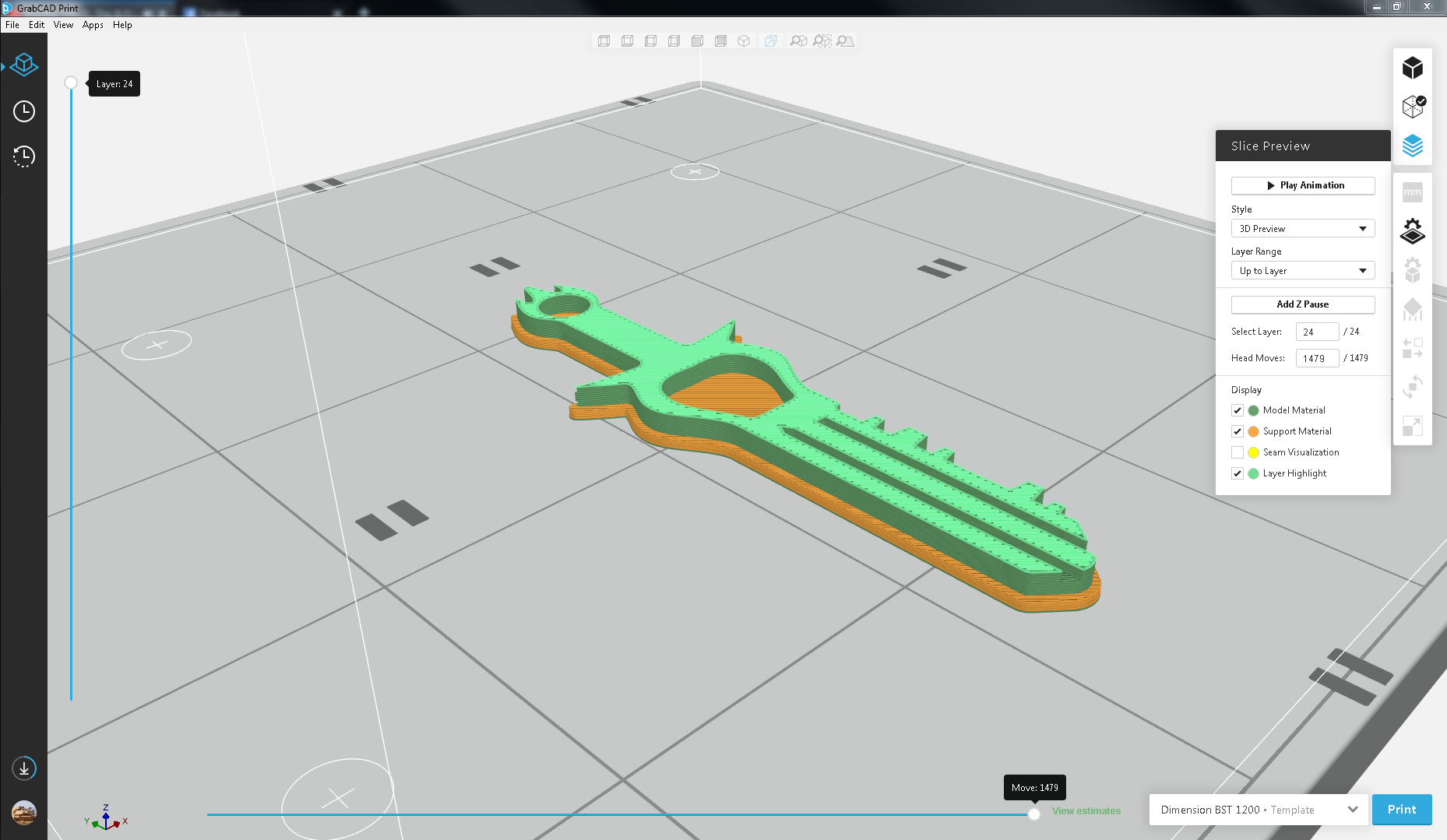Enable the Seam Visualization checkbox
This screenshot has width=1447, height=840.
click(x=1237, y=452)
